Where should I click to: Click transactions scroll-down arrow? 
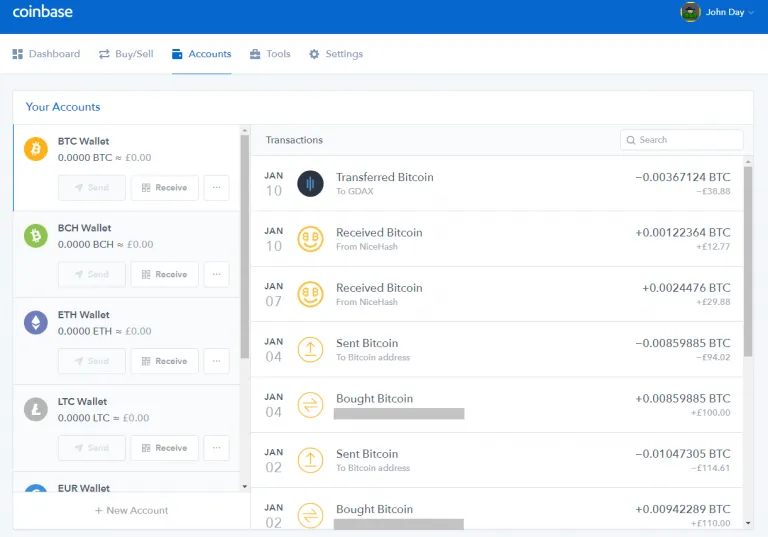[748, 523]
